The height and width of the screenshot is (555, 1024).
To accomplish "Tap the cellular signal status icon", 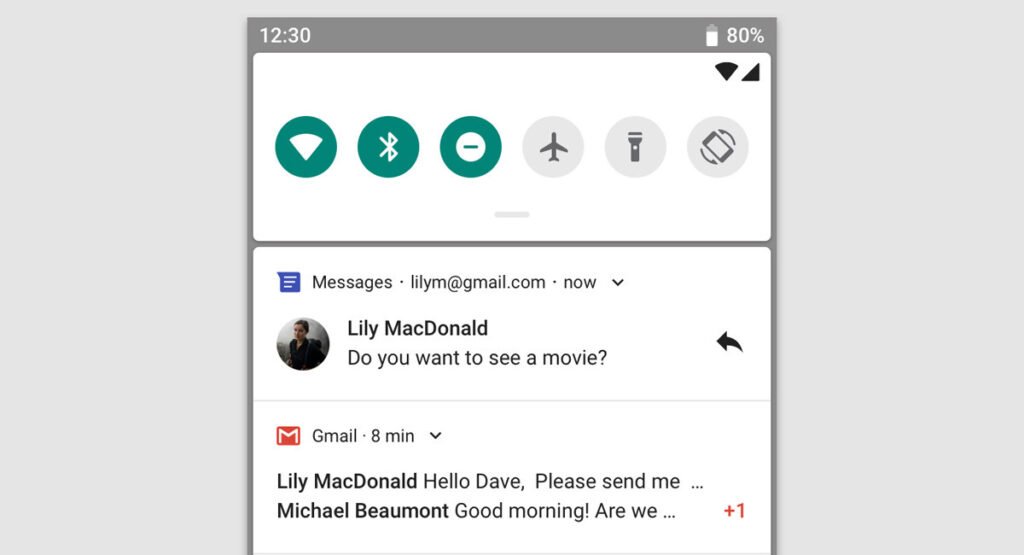I will [x=750, y=72].
